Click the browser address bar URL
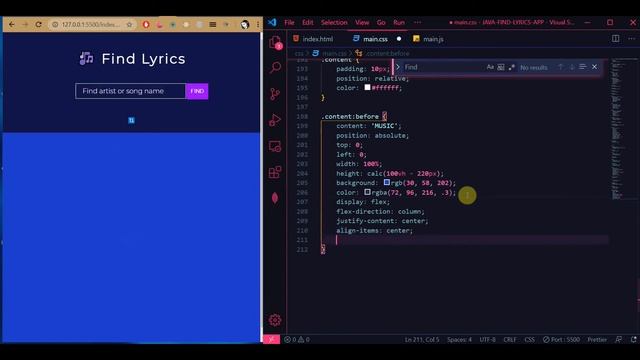This screenshot has height=360, width=640. (x=91, y=24)
